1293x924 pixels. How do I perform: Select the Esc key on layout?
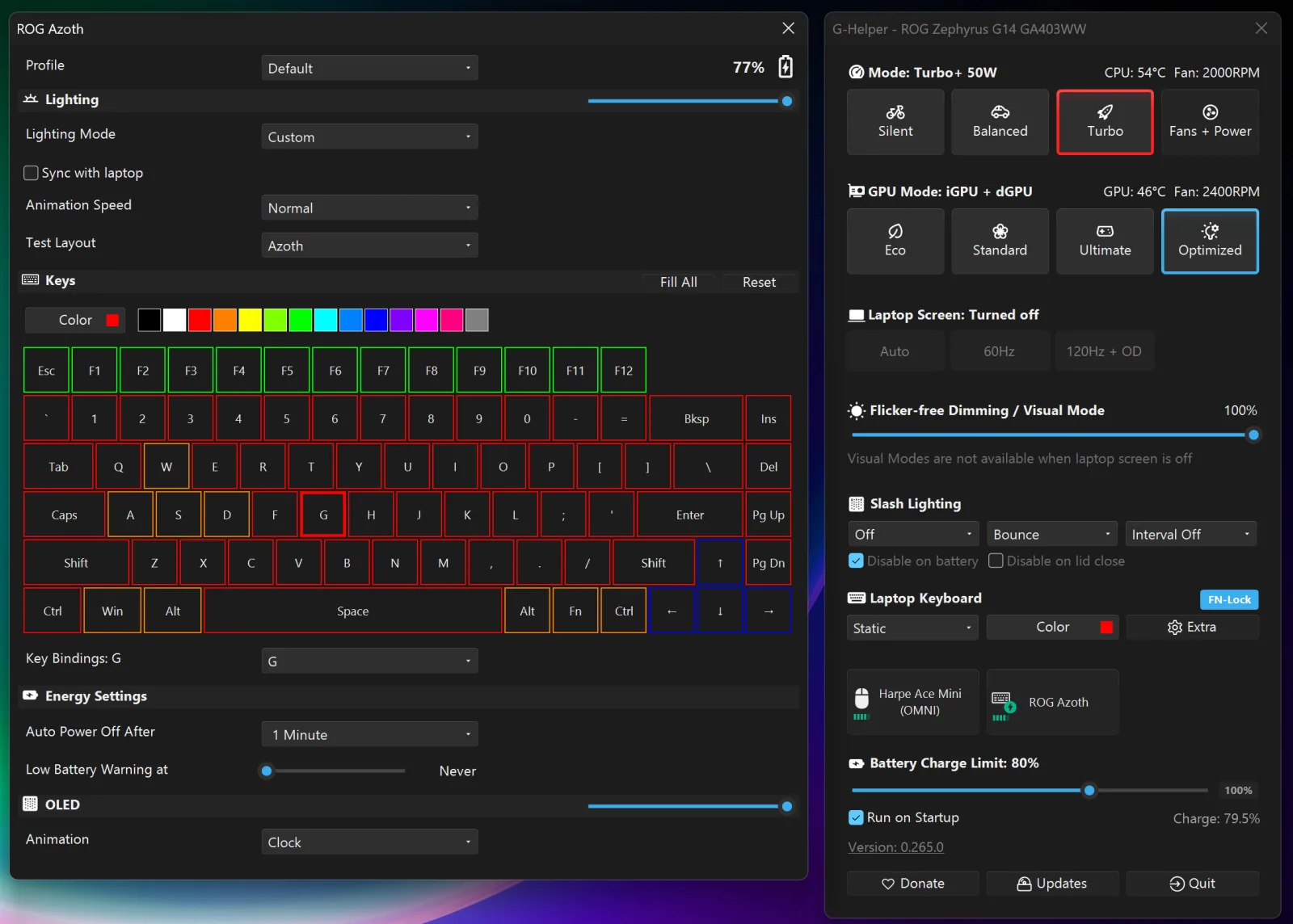[46, 371]
